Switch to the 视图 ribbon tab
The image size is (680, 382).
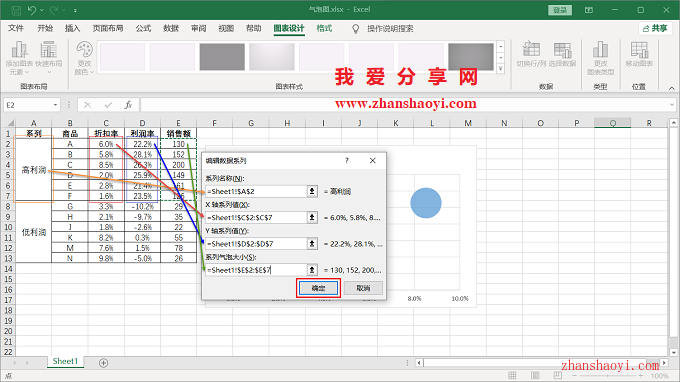tap(226, 28)
